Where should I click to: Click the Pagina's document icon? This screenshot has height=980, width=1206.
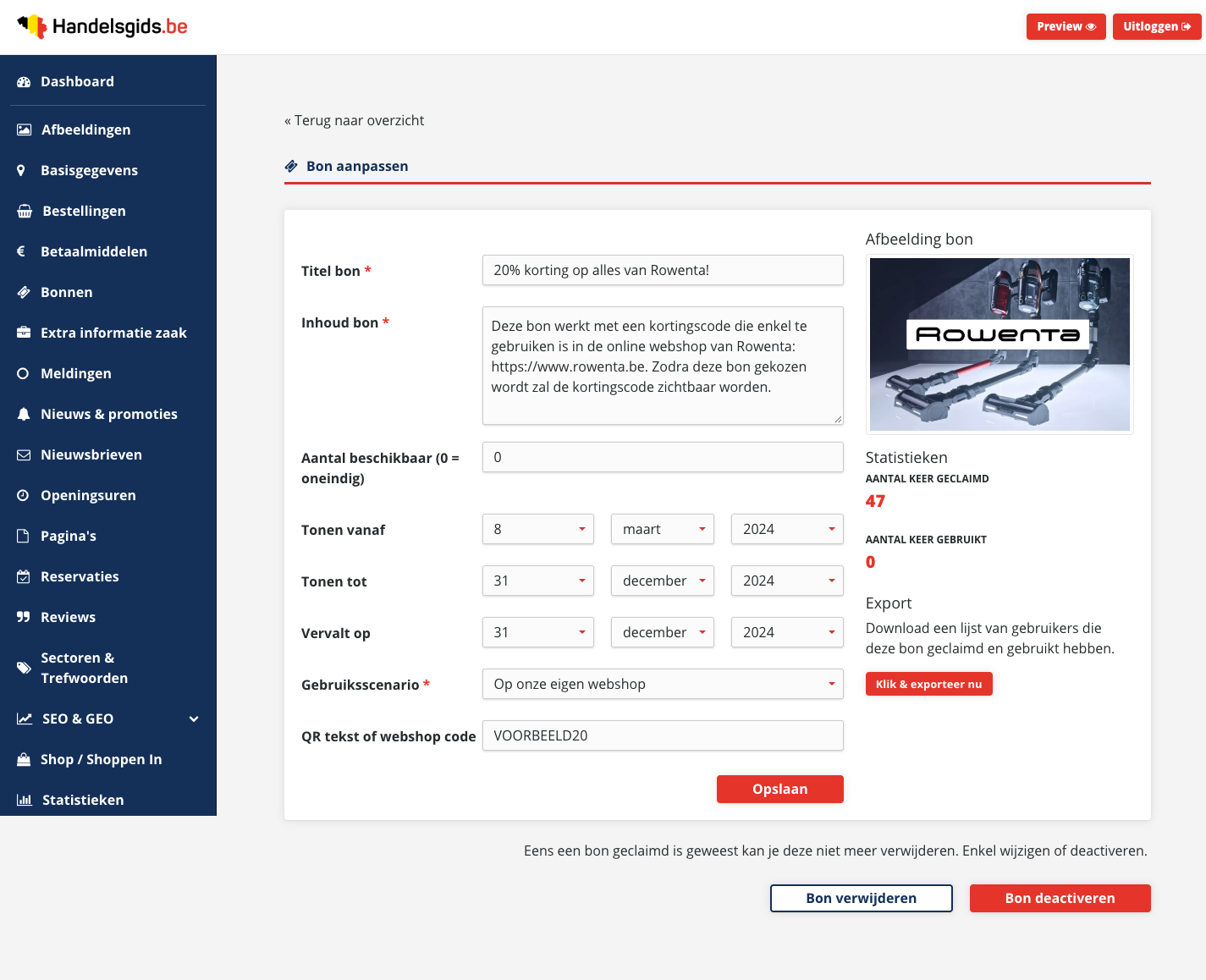click(x=23, y=536)
